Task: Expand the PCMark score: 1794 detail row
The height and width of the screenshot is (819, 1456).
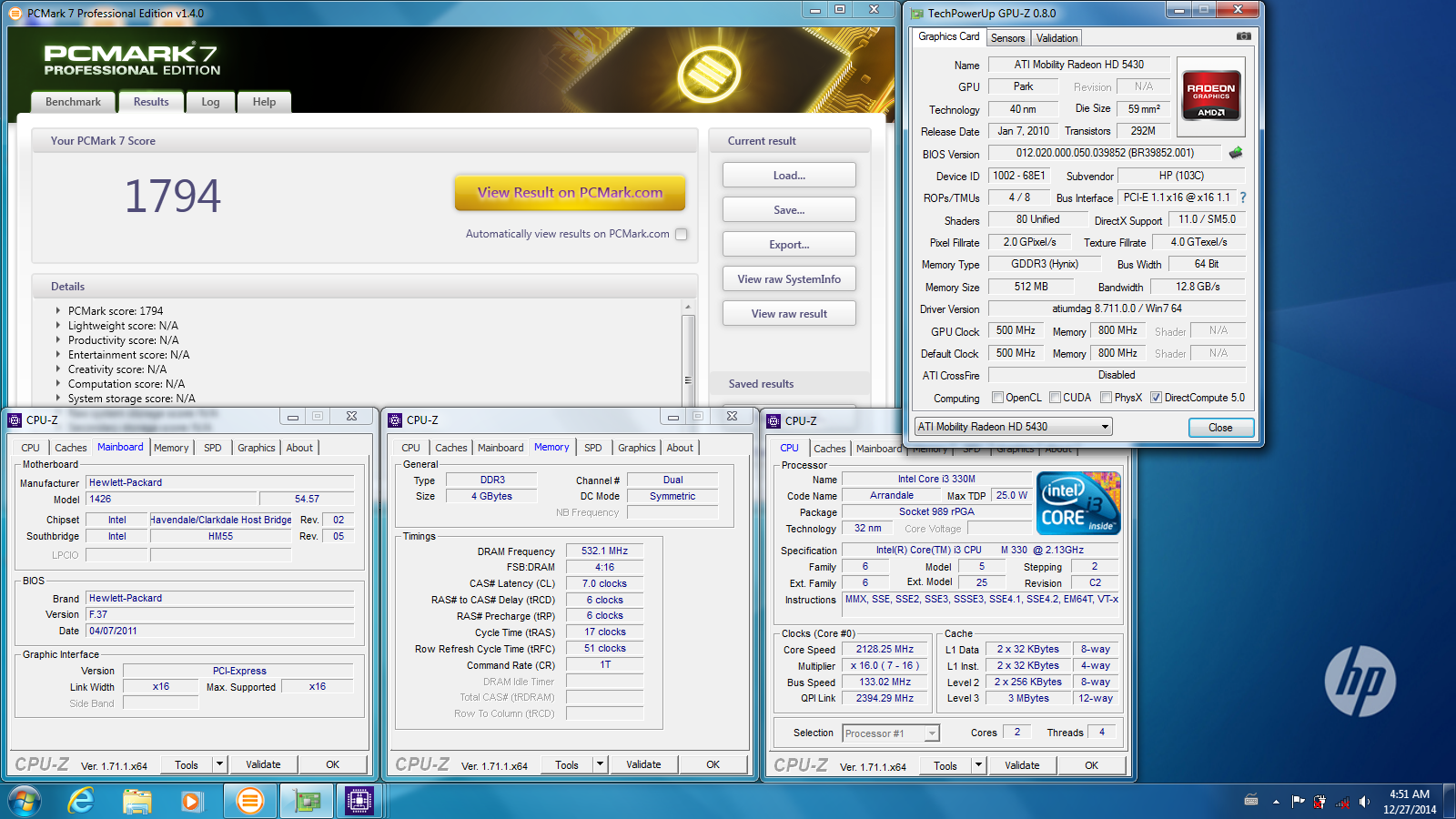Action: coord(58,311)
